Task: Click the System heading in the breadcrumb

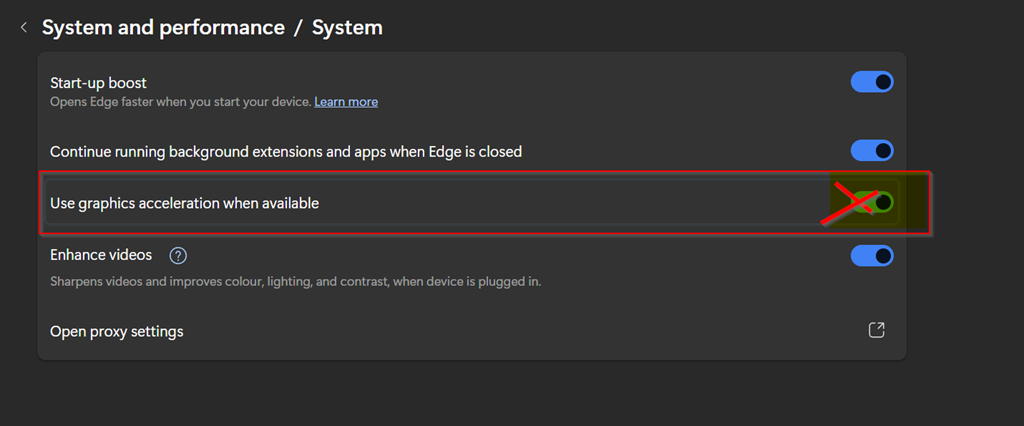Action: pos(347,28)
